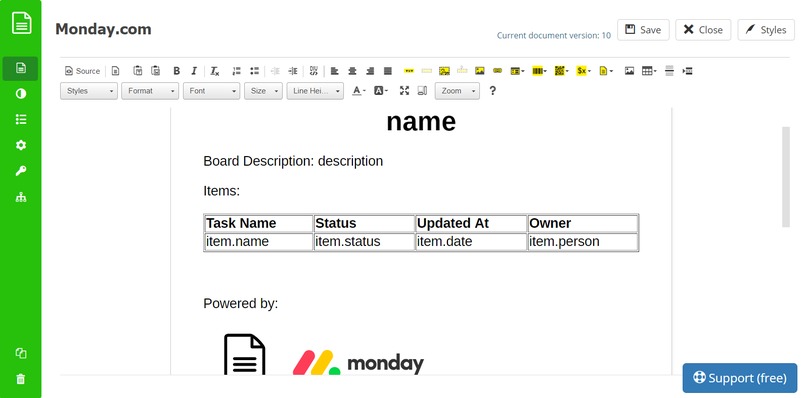Click the item.status table cell
The height and width of the screenshot is (398, 806).
(364, 242)
